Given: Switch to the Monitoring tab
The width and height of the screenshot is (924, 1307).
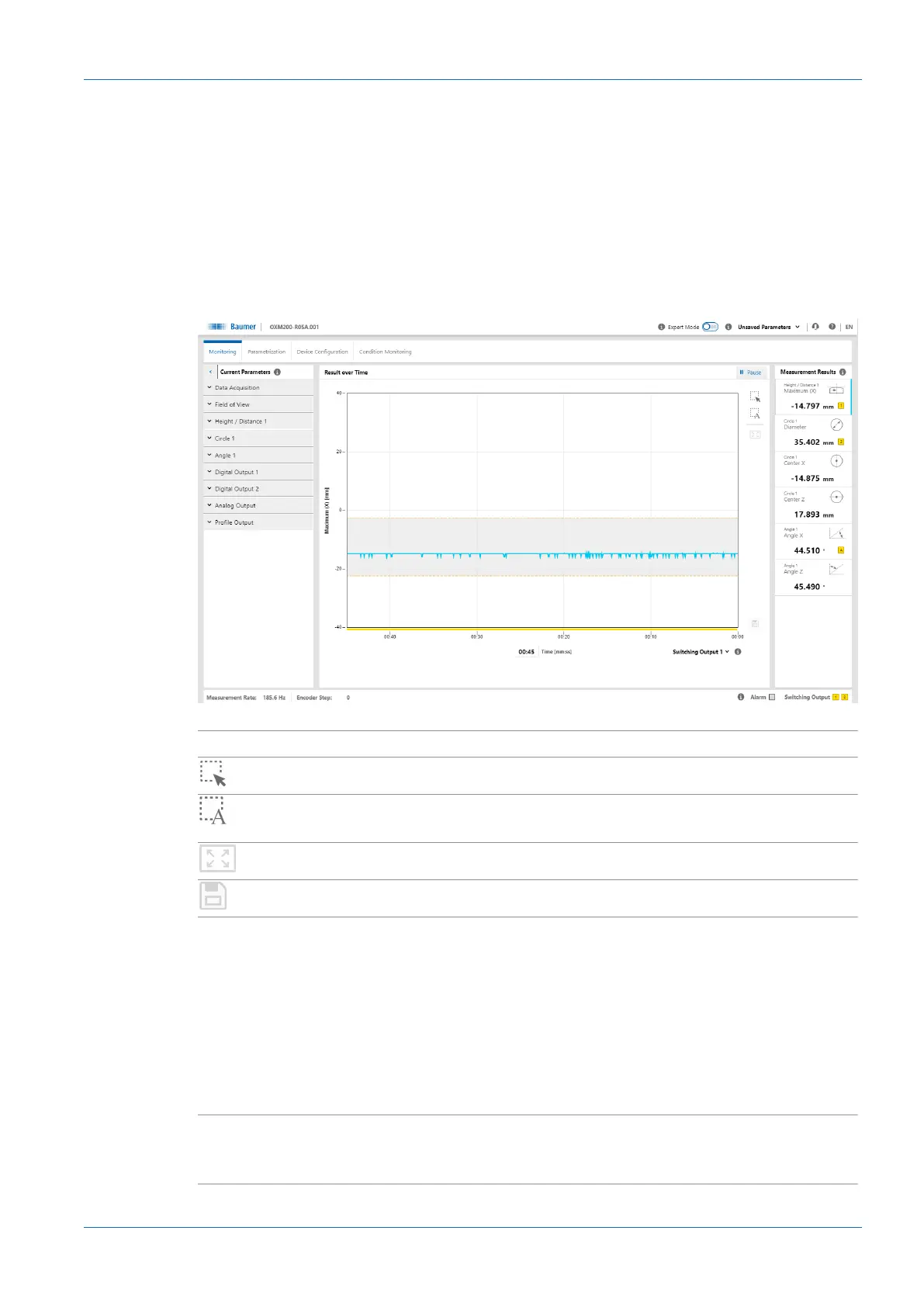Looking at the screenshot, I should tap(223, 352).
